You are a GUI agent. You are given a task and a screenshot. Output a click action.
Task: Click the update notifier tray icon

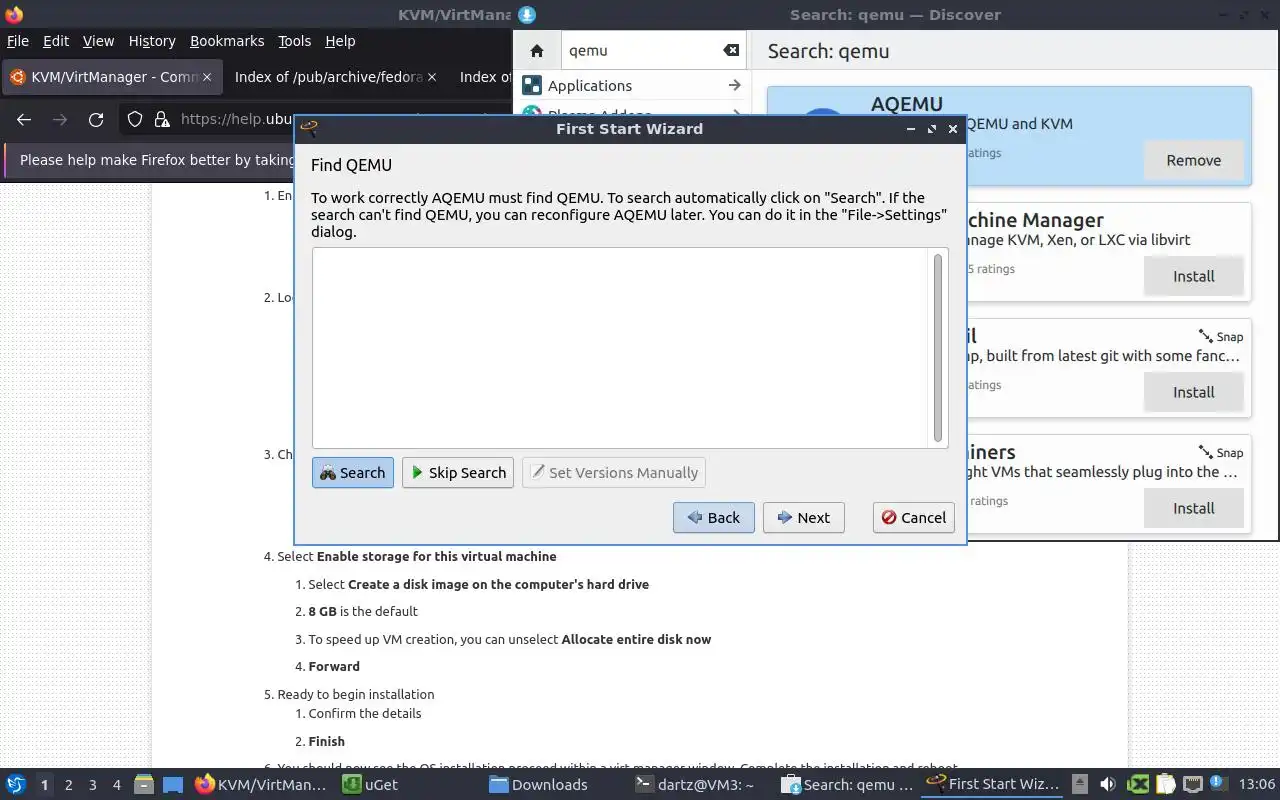coord(1218,783)
